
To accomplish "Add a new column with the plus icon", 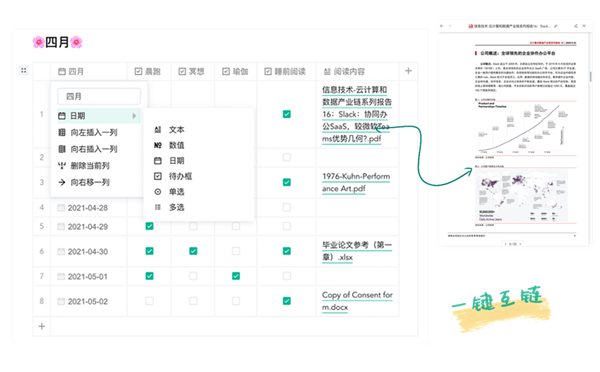I will [x=408, y=71].
